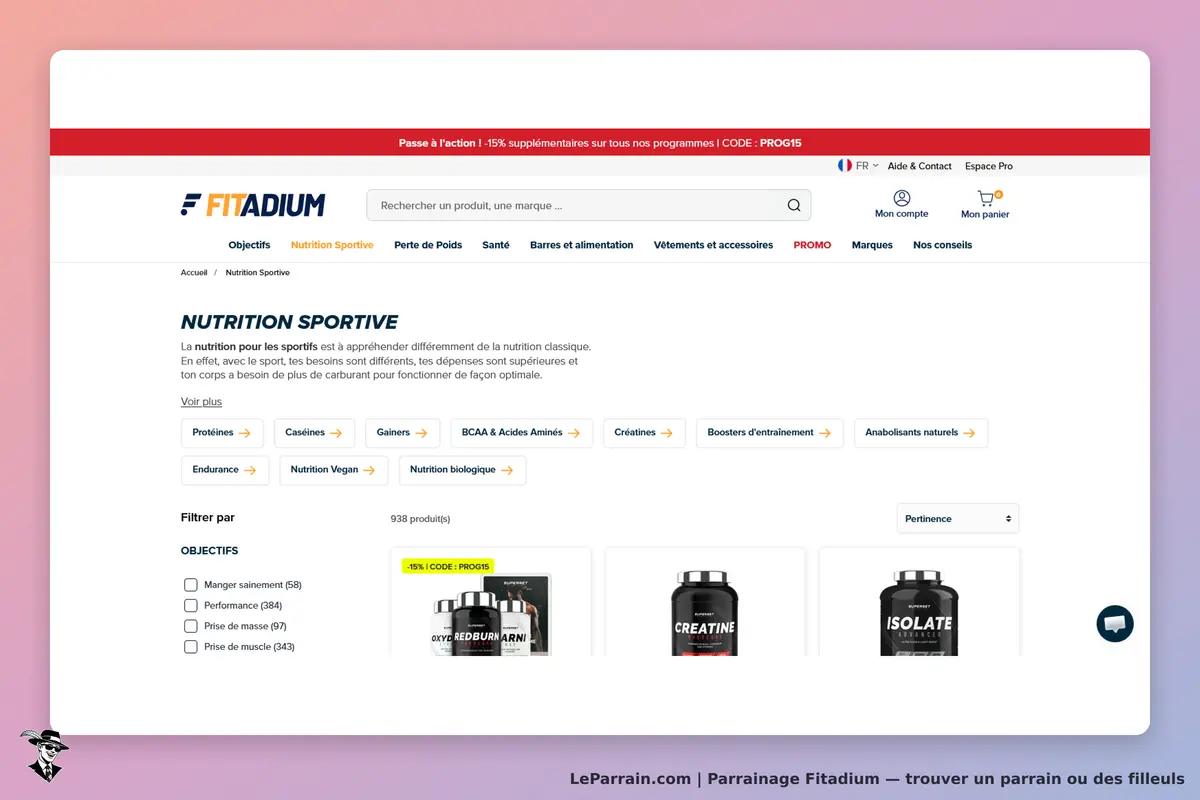The width and height of the screenshot is (1200, 800).
Task: Click the Espace Pro link
Action: coord(989,166)
